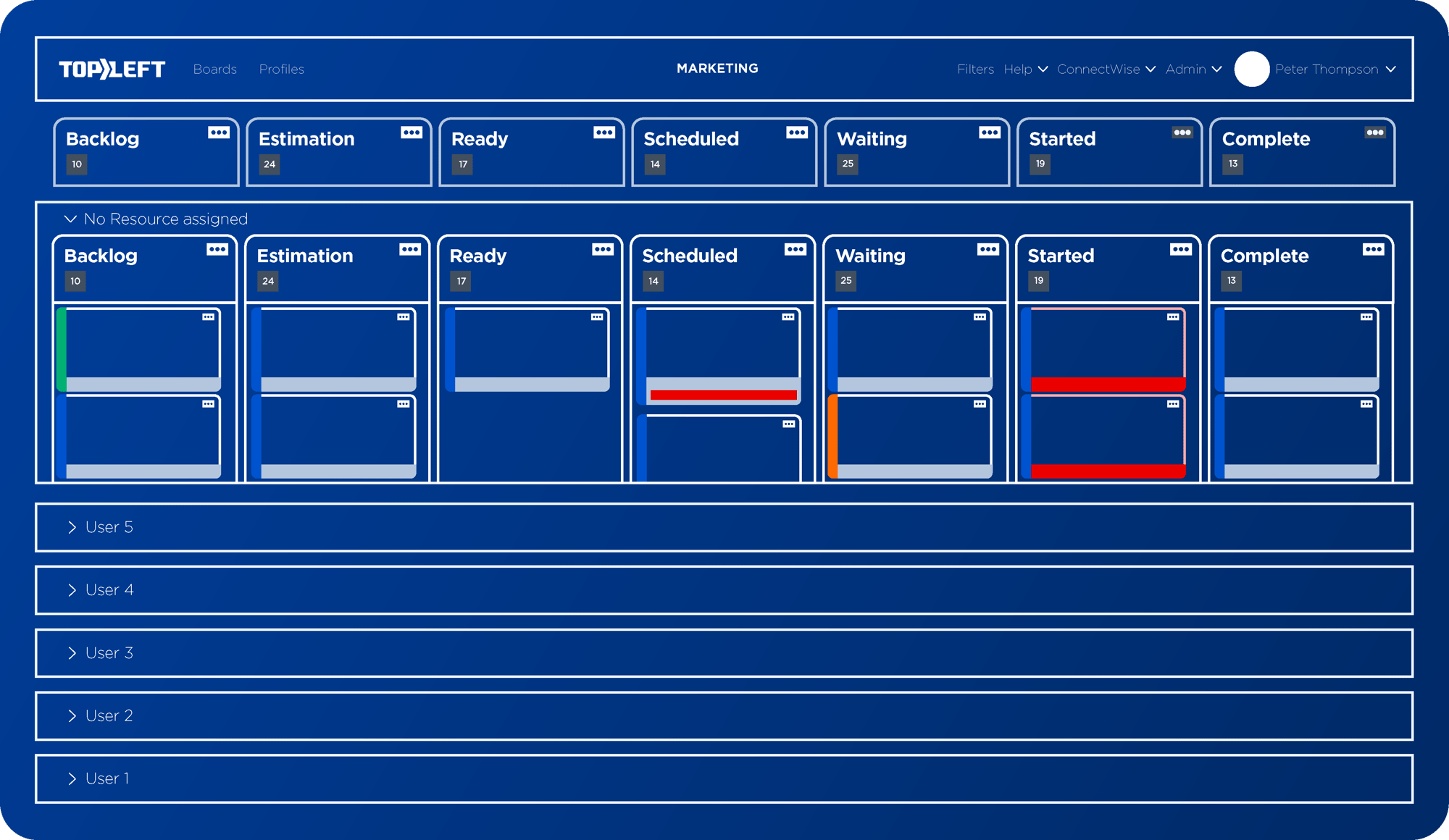This screenshot has height=840, width=1449.
Task: Collapse the No Resource assigned section
Action: (68, 219)
